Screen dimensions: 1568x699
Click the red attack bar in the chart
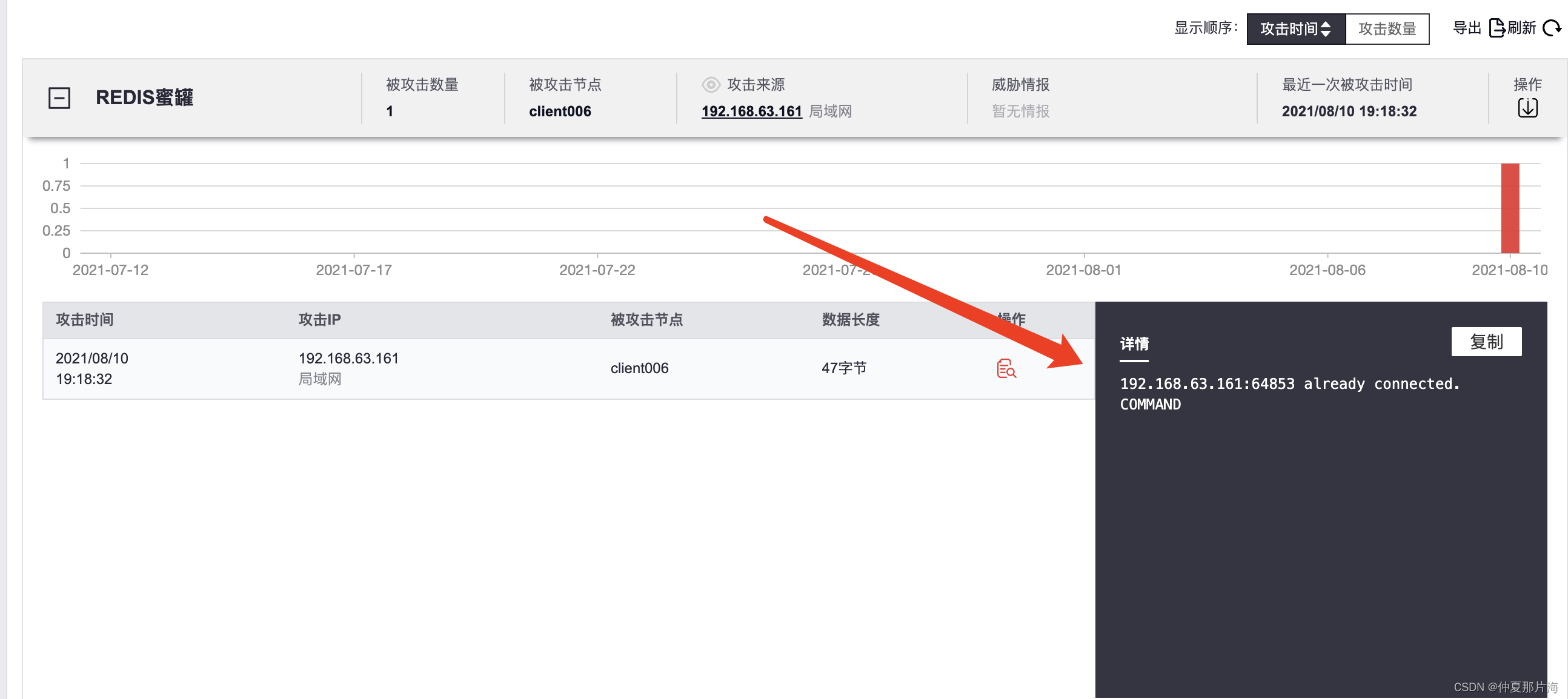(1510, 207)
